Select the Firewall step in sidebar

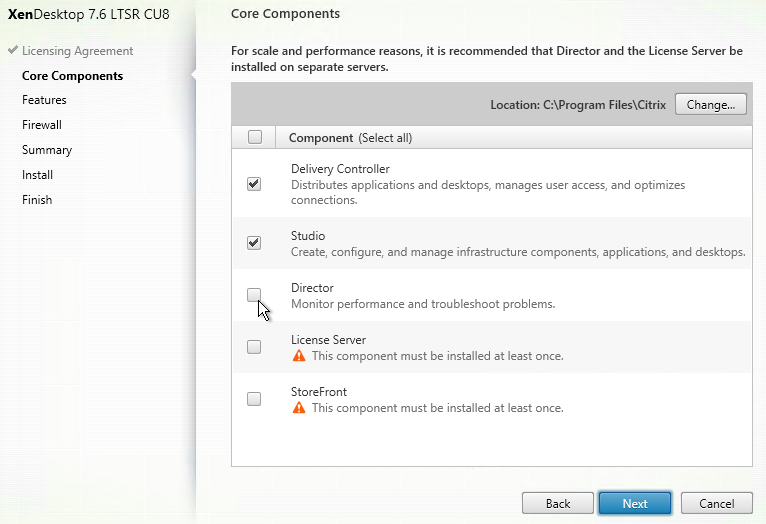[x=42, y=125]
